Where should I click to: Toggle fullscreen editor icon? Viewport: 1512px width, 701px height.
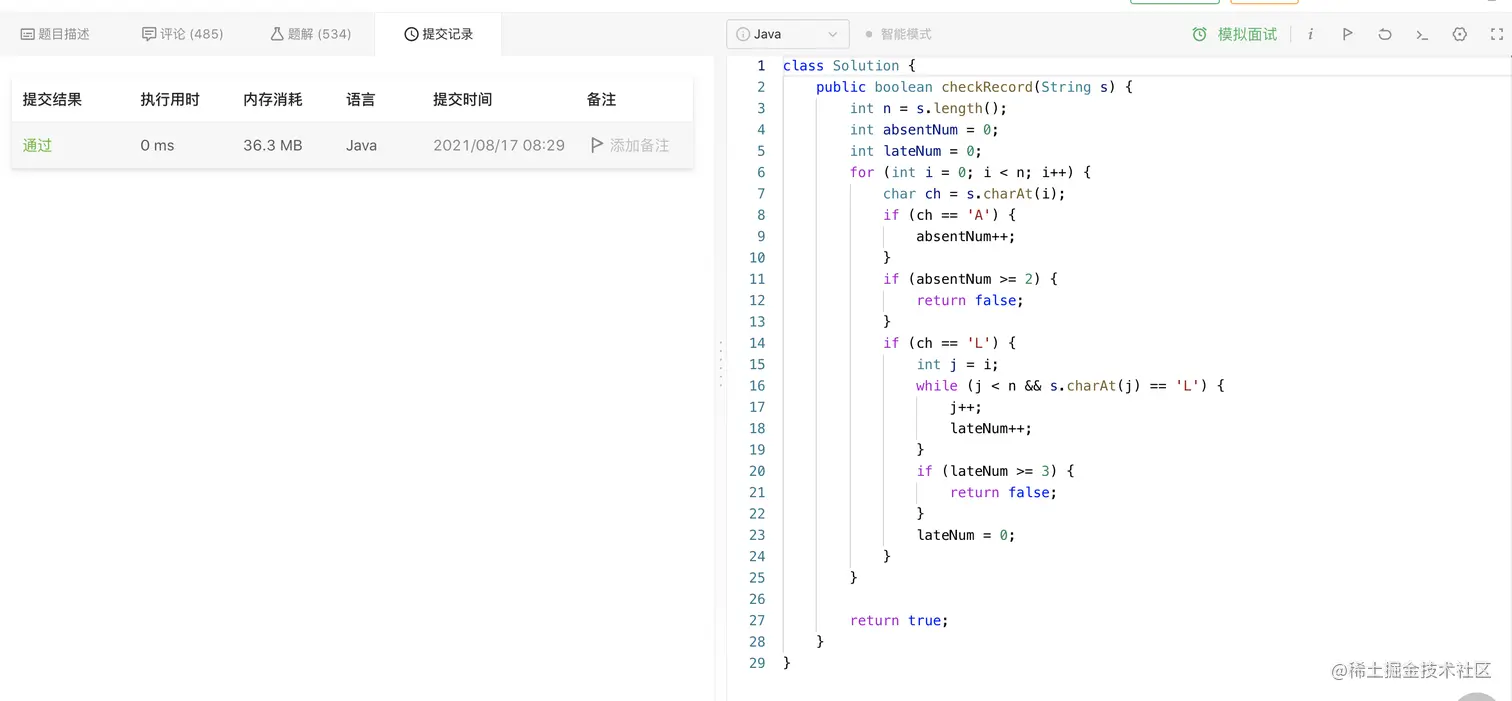pyautogui.click(x=1497, y=34)
